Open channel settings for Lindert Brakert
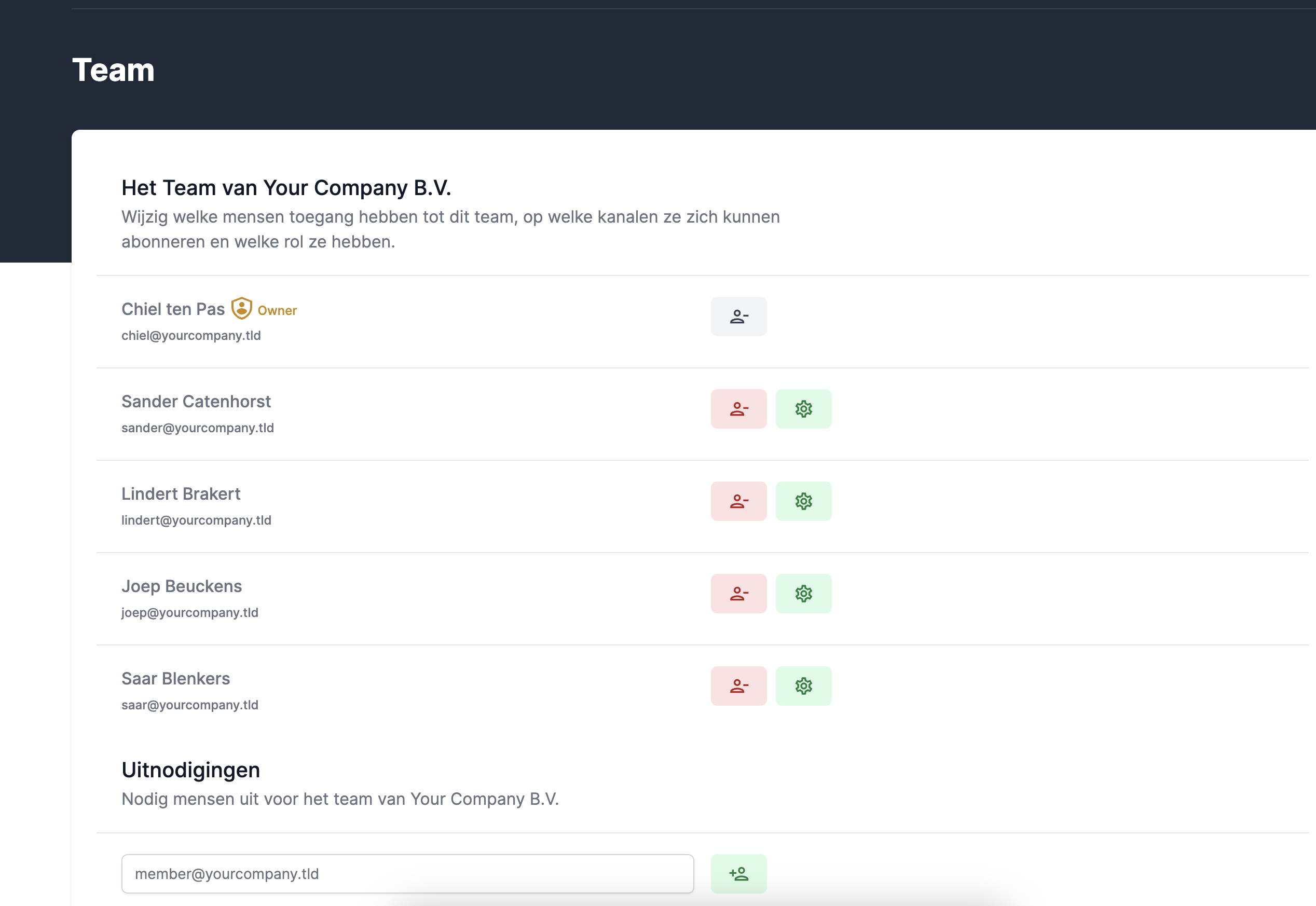 point(803,501)
